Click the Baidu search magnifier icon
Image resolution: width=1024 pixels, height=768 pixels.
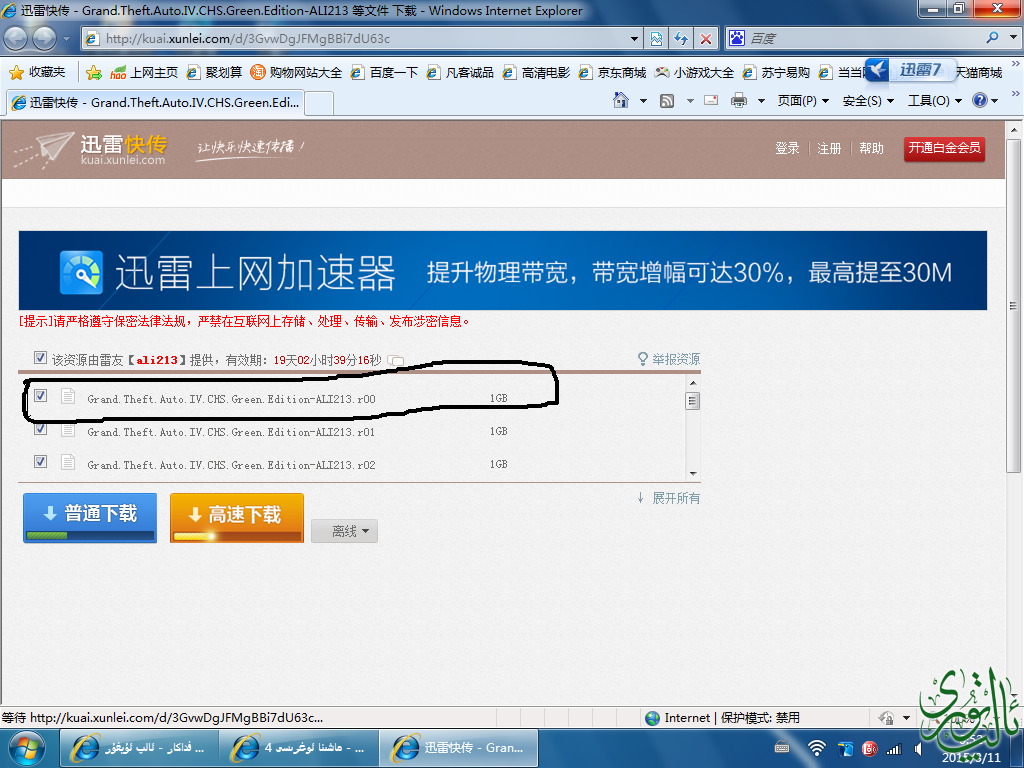993,38
